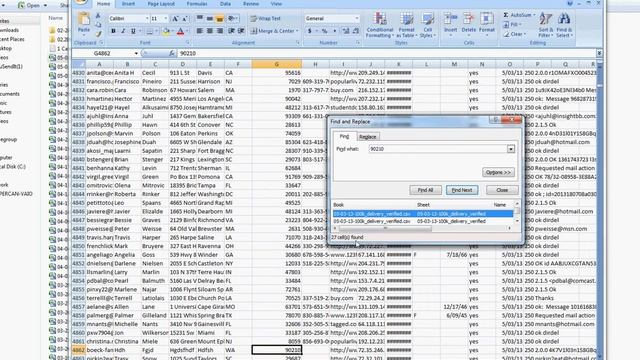Select column G header
This screenshot has height=360, width=640.
[277, 64]
